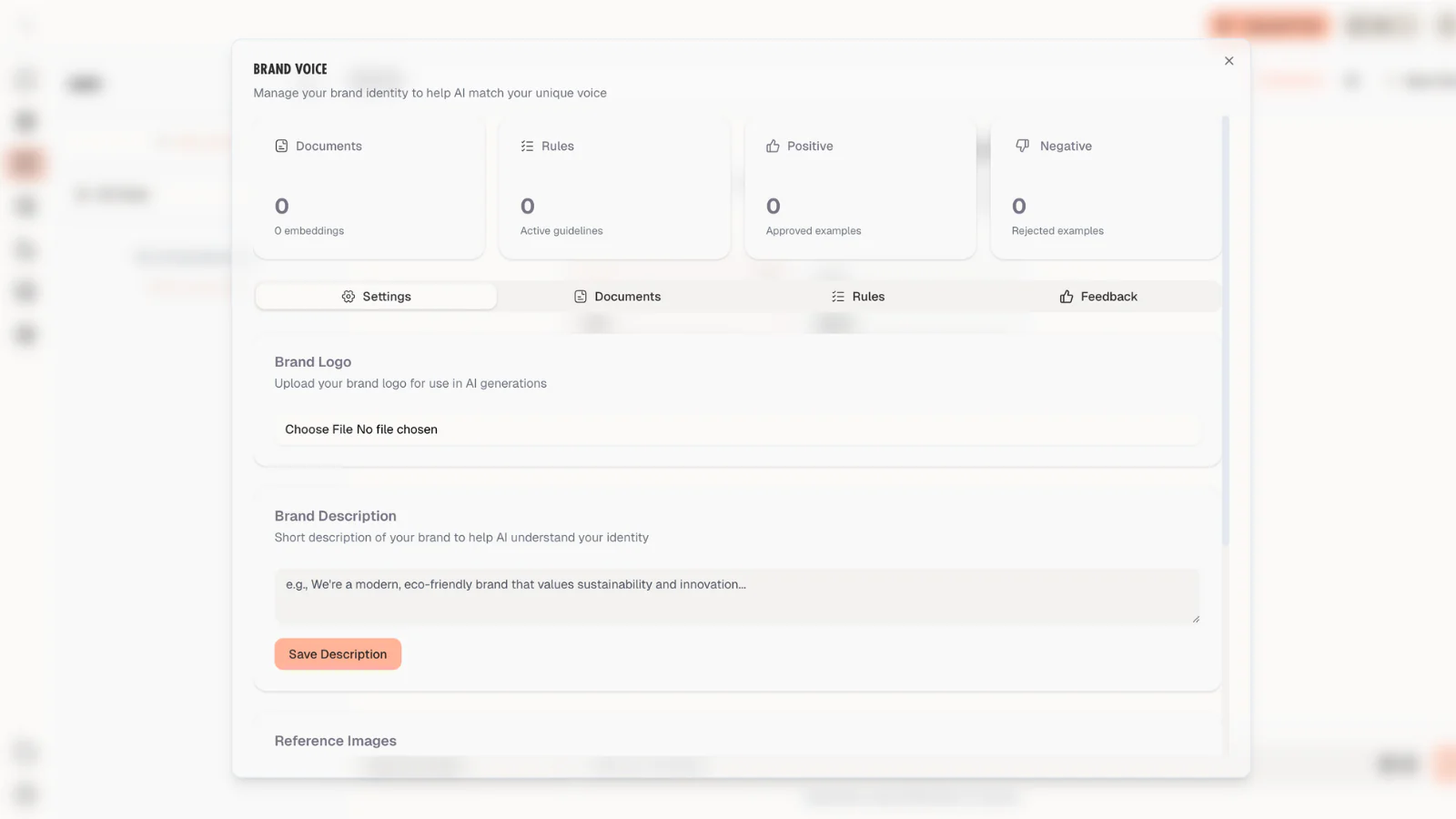The height and width of the screenshot is (819, 1456).
Task: Click the Positive thumbs-up icon
Action: coord(773,146)
